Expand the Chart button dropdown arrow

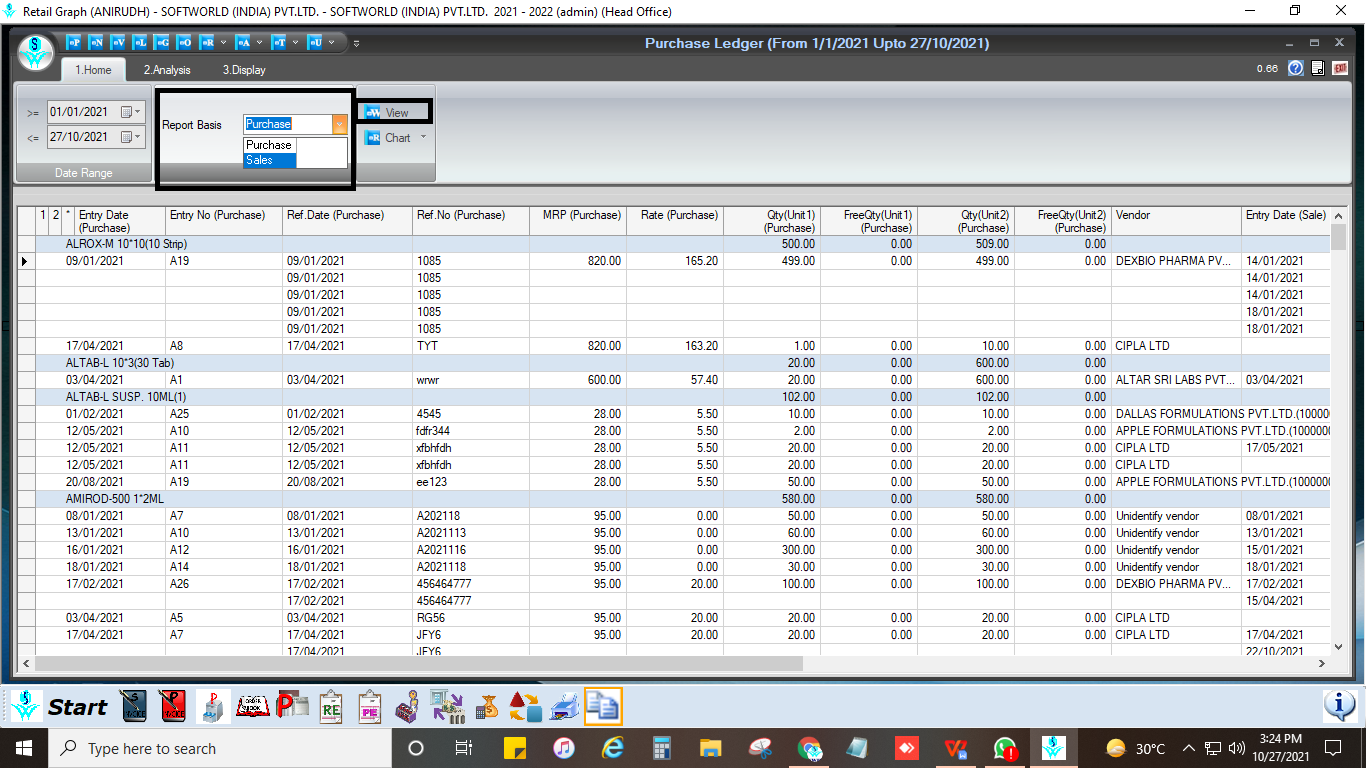coord(424,138)
